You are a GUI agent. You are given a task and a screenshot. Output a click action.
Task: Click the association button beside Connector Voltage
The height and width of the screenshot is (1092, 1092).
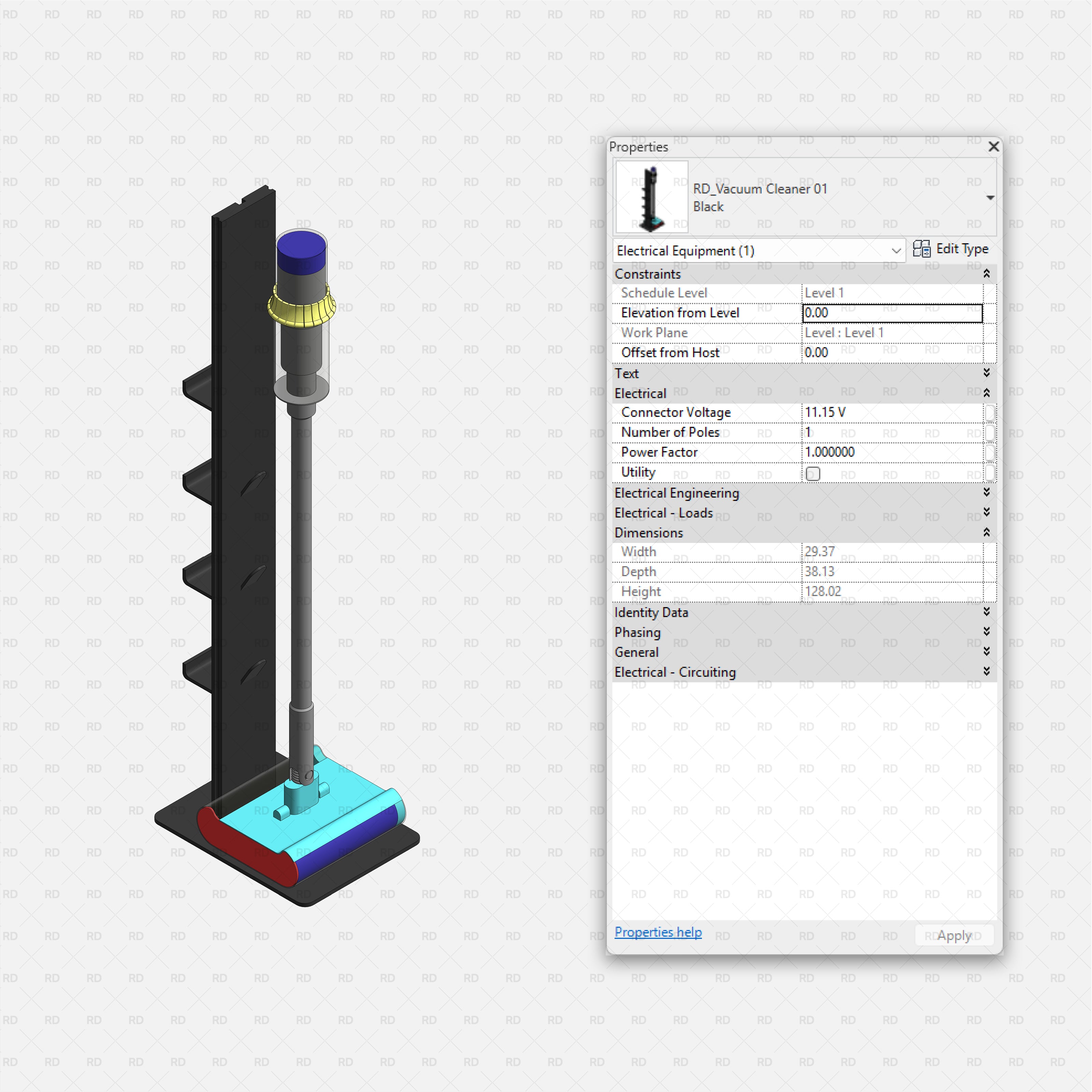[990, 413]
